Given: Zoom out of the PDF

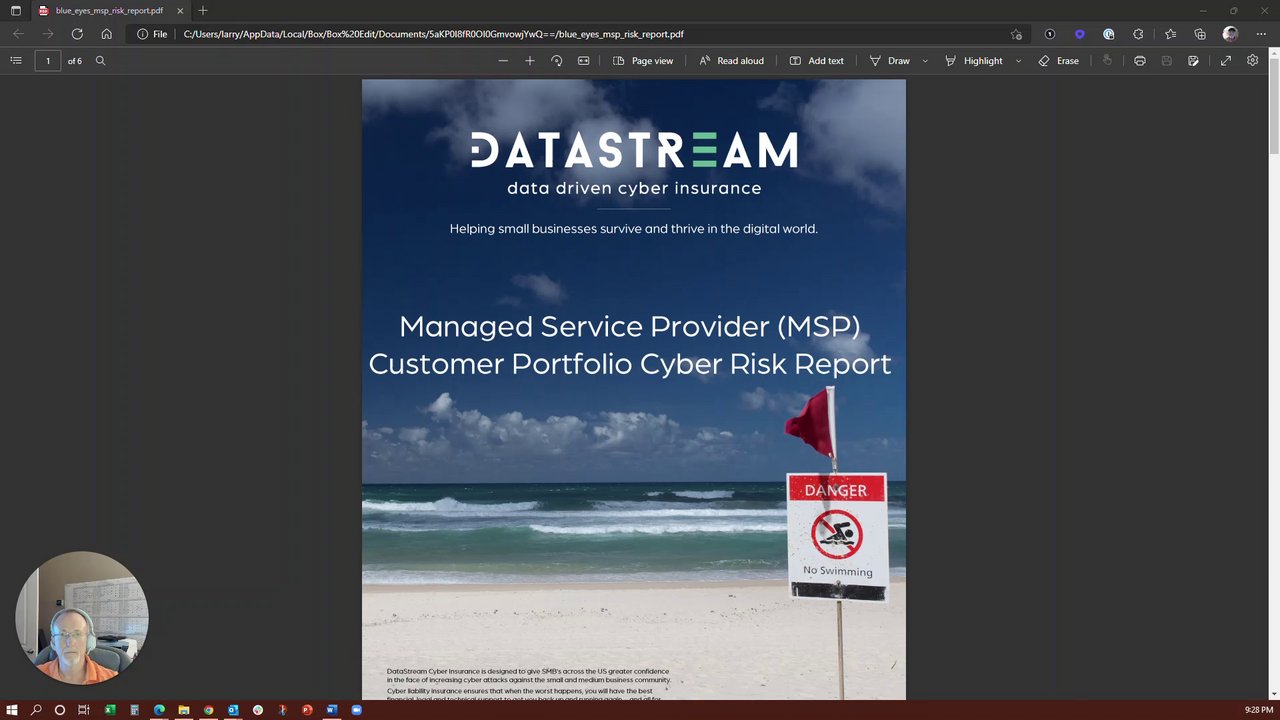Looking at the screenshot, I should coord(503,61).
